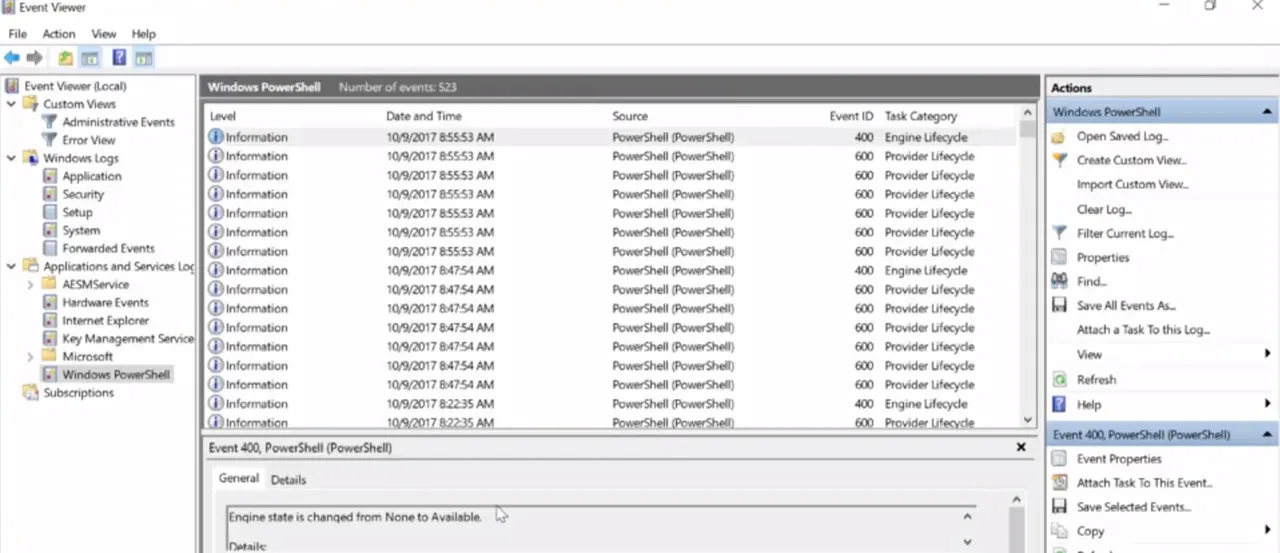Click the Forward arrow toolbar icon

[35, 58]
